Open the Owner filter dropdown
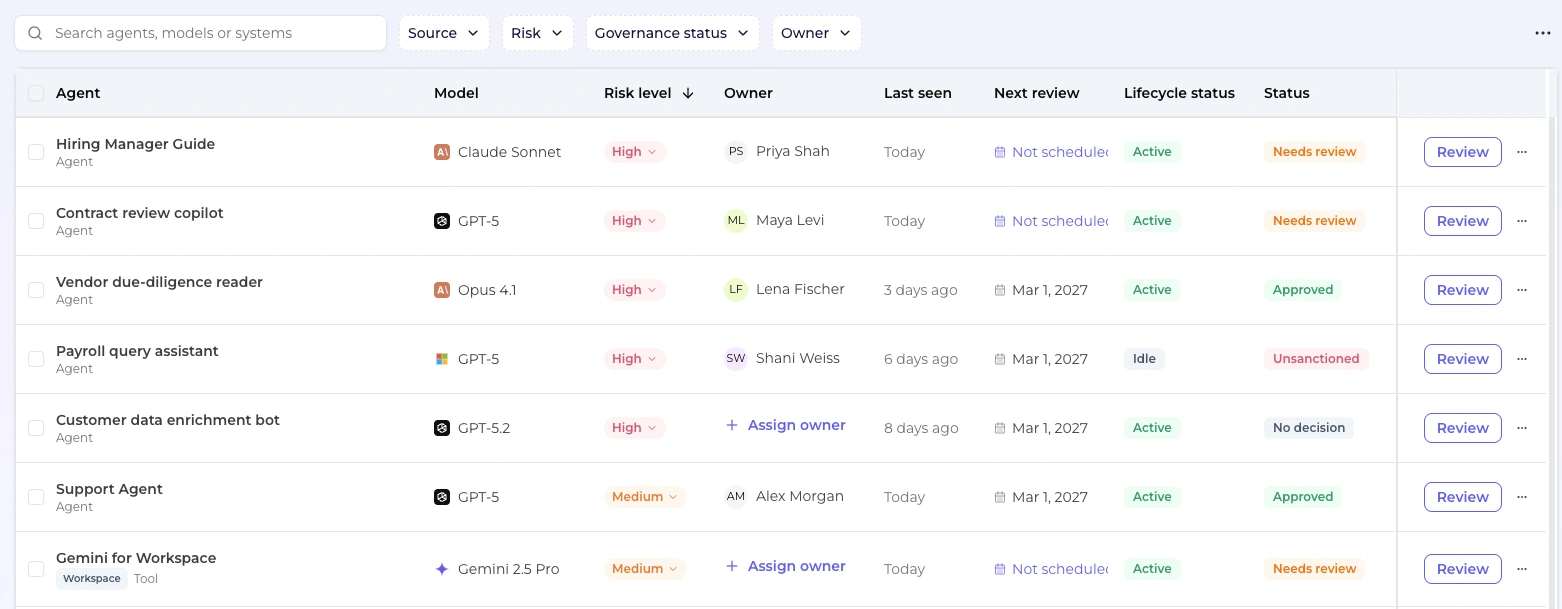This screenshot has width=1562, height=609. click(x=816, y=33)
